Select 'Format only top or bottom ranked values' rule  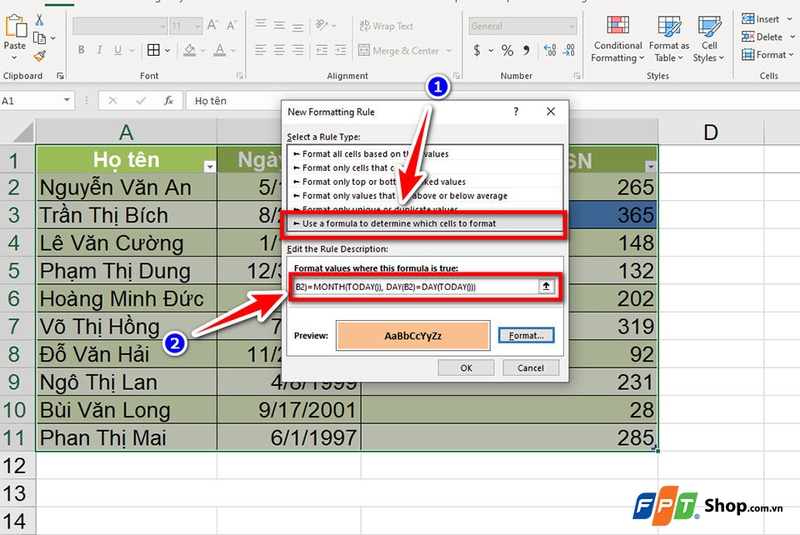click(x=424, y=182)
